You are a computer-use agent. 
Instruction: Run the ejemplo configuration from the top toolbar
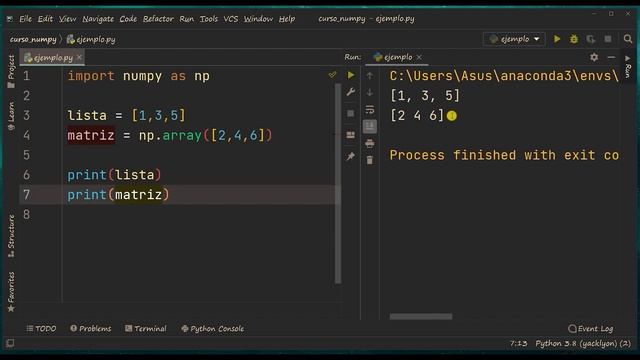(x=557, y=39)
